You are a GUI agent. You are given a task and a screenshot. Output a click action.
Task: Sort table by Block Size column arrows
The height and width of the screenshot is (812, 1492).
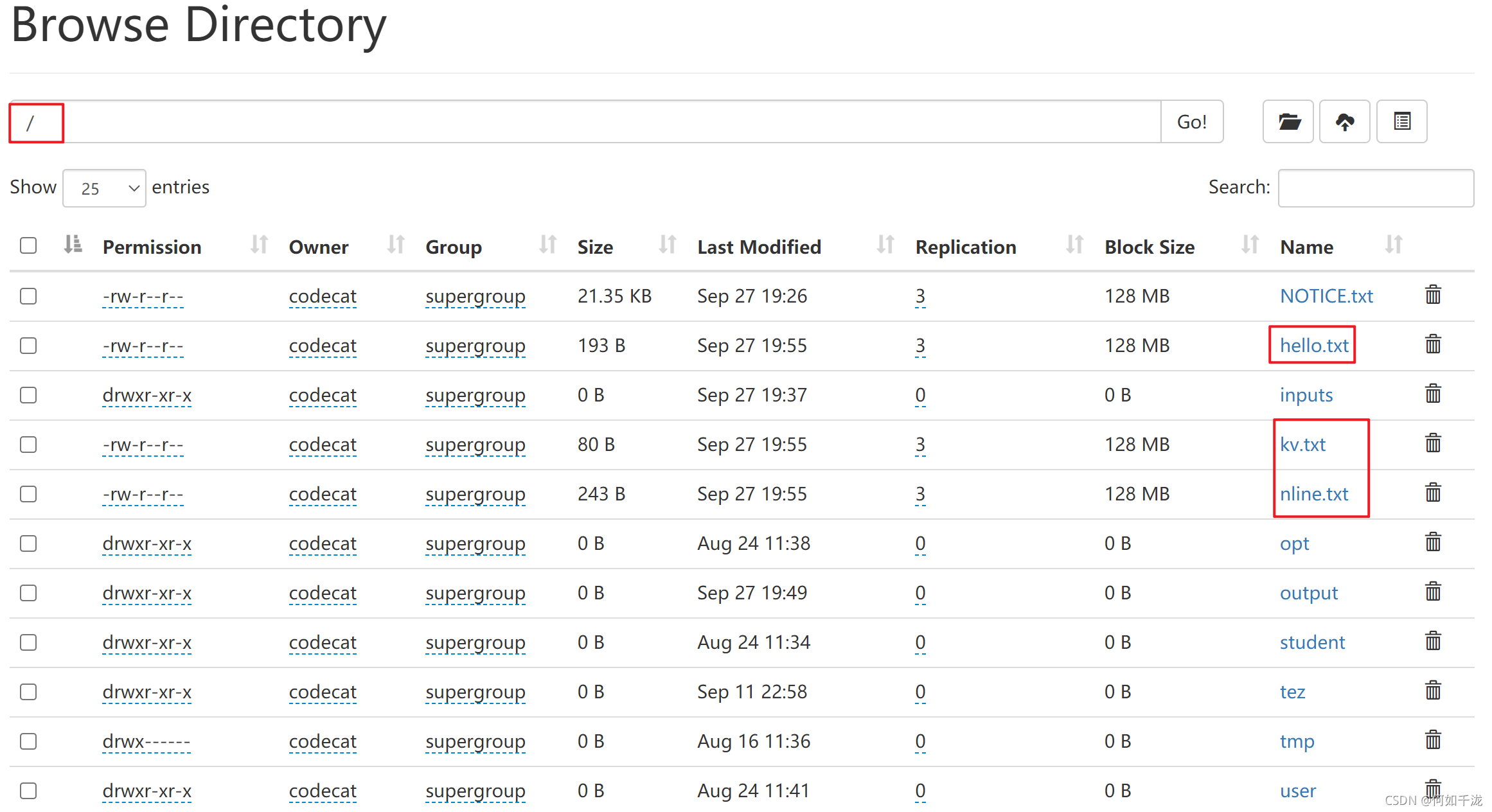[1250, 245]
